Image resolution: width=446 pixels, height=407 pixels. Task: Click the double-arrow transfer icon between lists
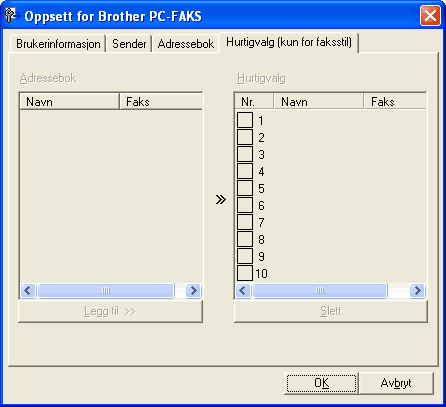click(x=220, y=200)
